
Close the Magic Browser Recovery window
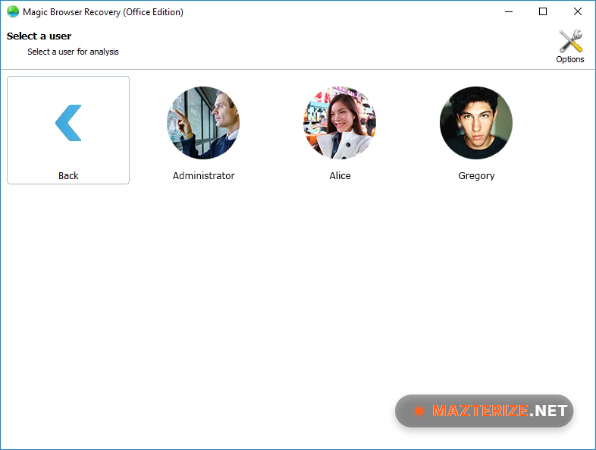(x=578, y=12)
